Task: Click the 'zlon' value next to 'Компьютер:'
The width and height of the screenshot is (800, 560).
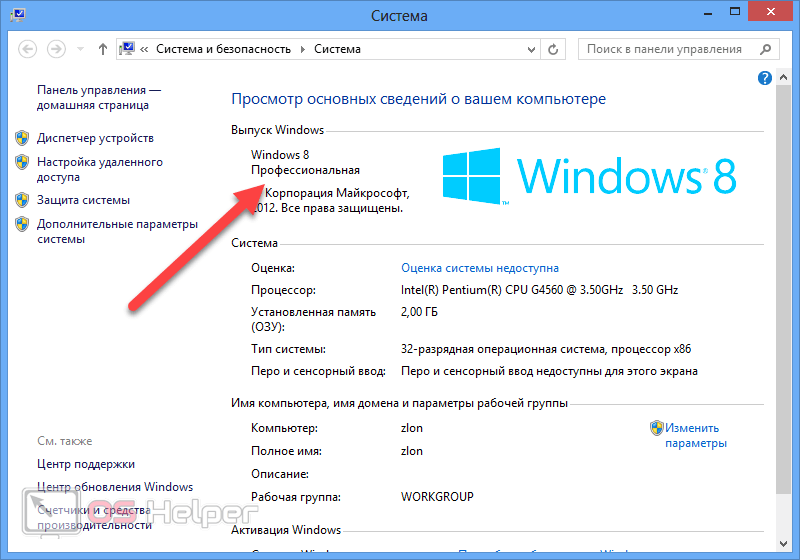Action: (x=412, y=428)
